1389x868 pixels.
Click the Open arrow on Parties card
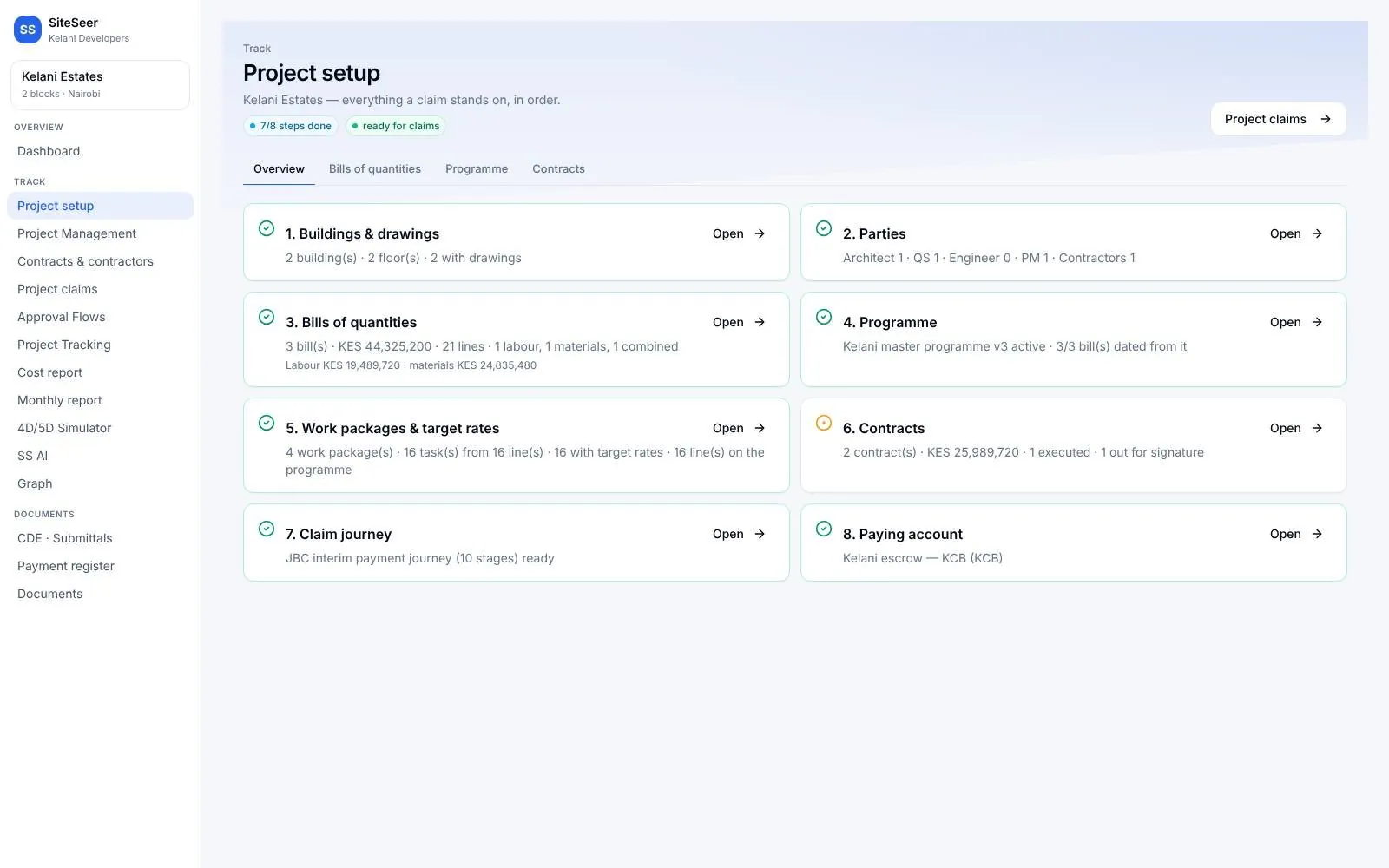(1317, 233)
